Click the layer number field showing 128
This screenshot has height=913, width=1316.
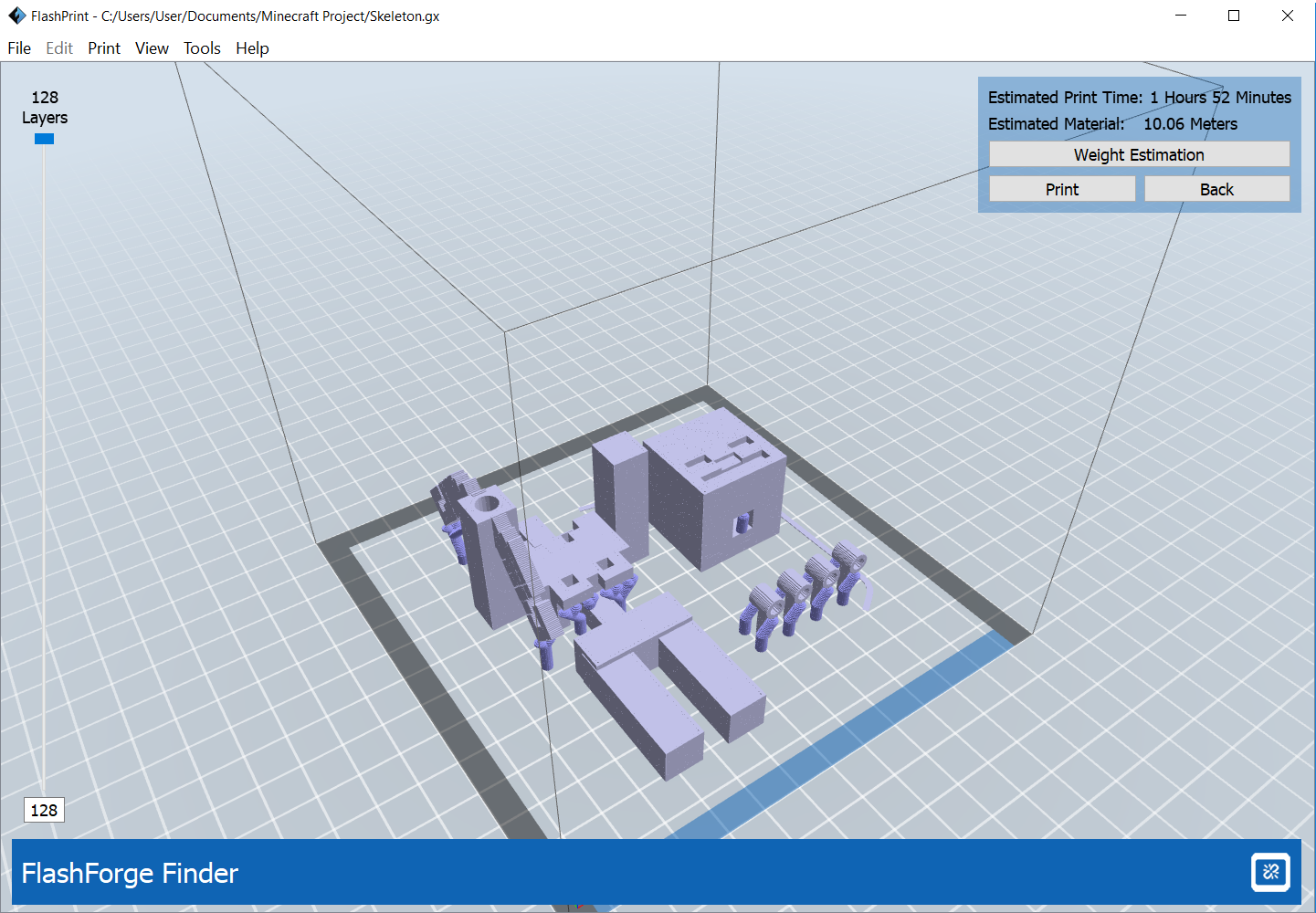(x=44, y=810)
